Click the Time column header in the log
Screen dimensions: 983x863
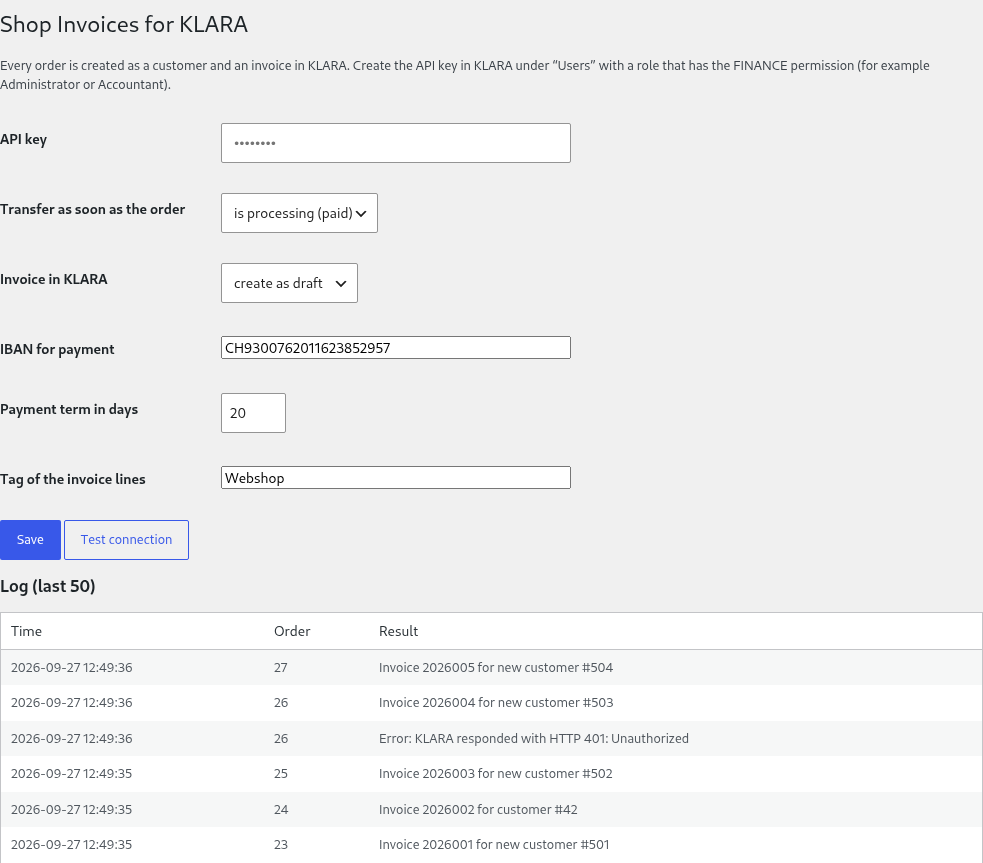26,631
